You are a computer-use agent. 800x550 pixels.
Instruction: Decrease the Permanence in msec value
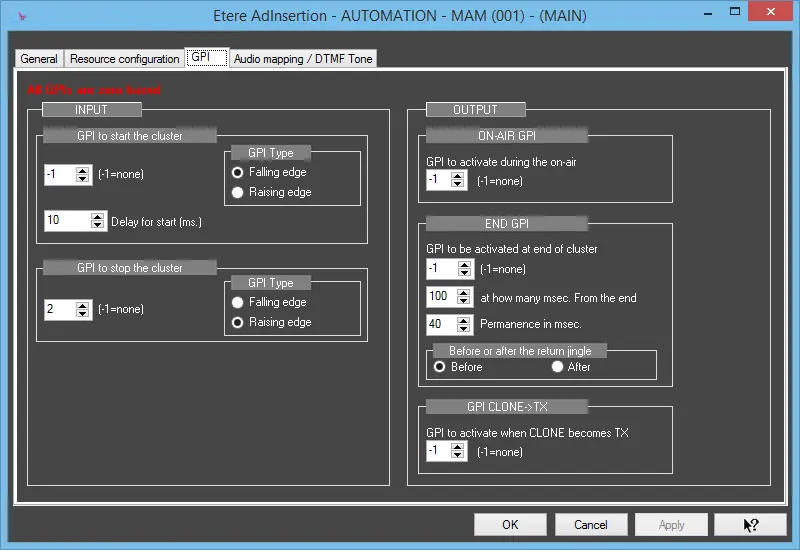pyautogui.click(x=463, y=329)
